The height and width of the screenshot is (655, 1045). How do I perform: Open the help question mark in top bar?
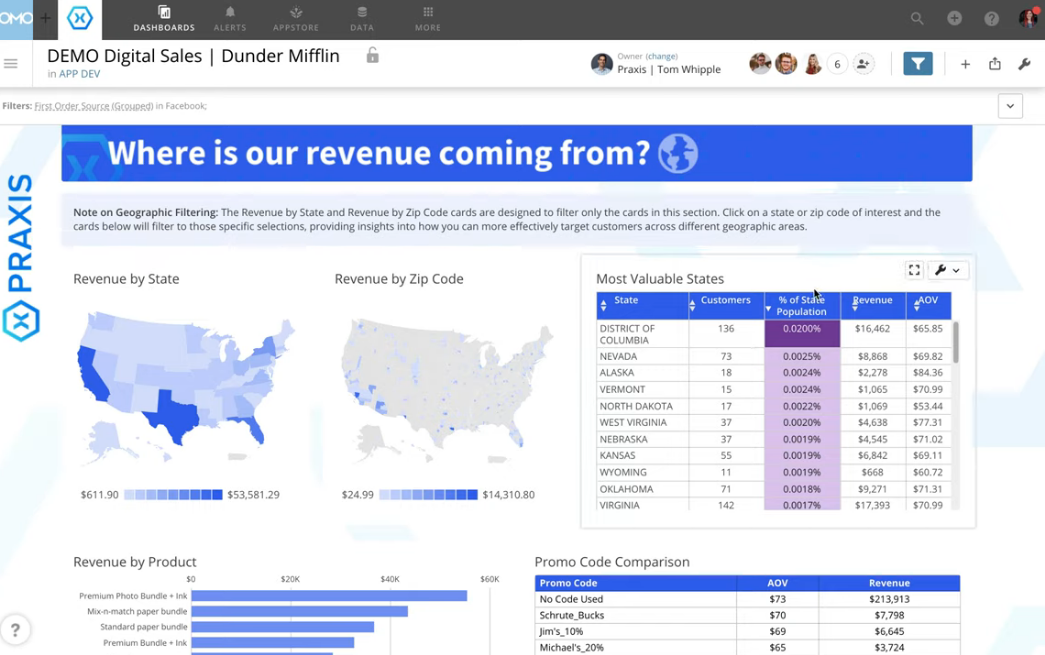click(x=992, y=19)
